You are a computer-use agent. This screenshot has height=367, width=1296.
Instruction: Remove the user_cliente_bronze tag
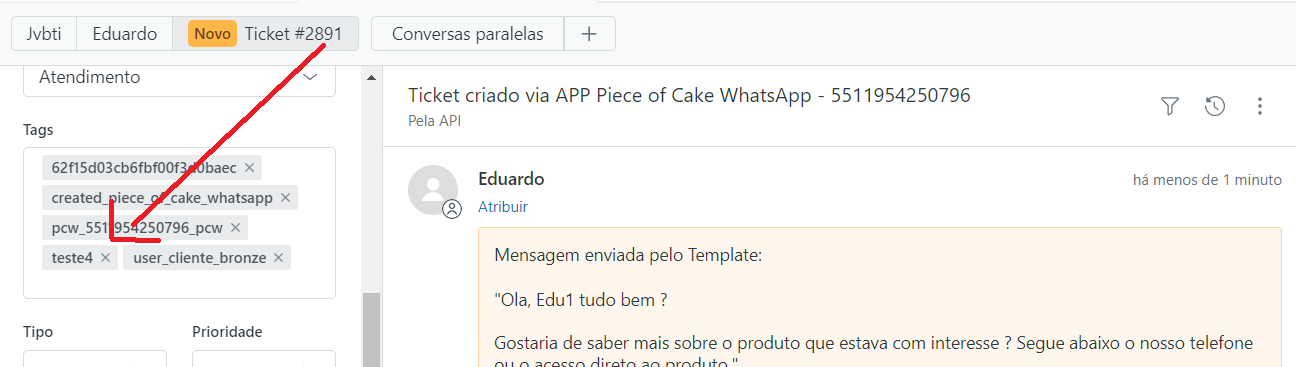(278, 258)
